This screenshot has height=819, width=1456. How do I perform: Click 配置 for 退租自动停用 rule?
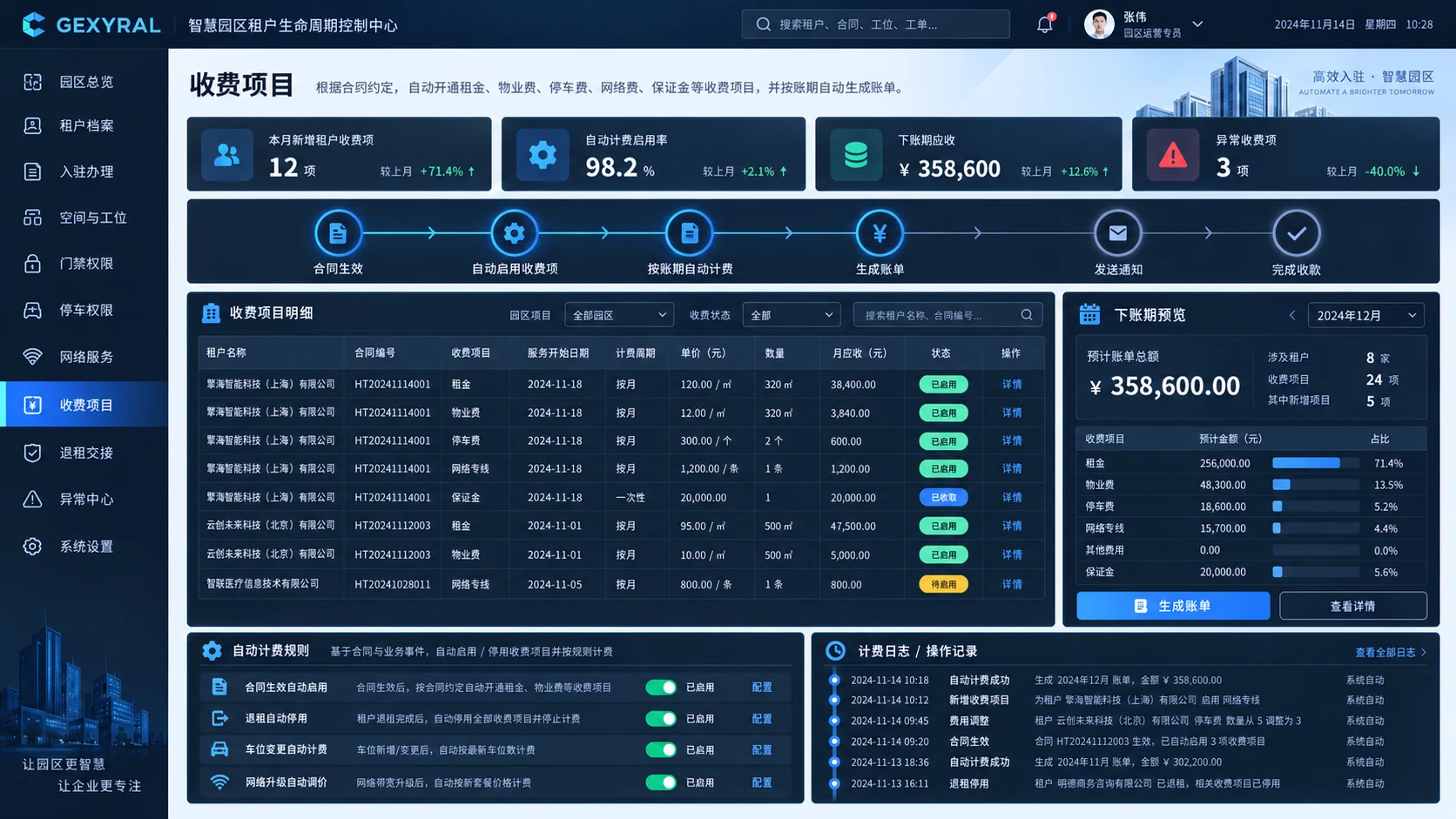point(762,718)
